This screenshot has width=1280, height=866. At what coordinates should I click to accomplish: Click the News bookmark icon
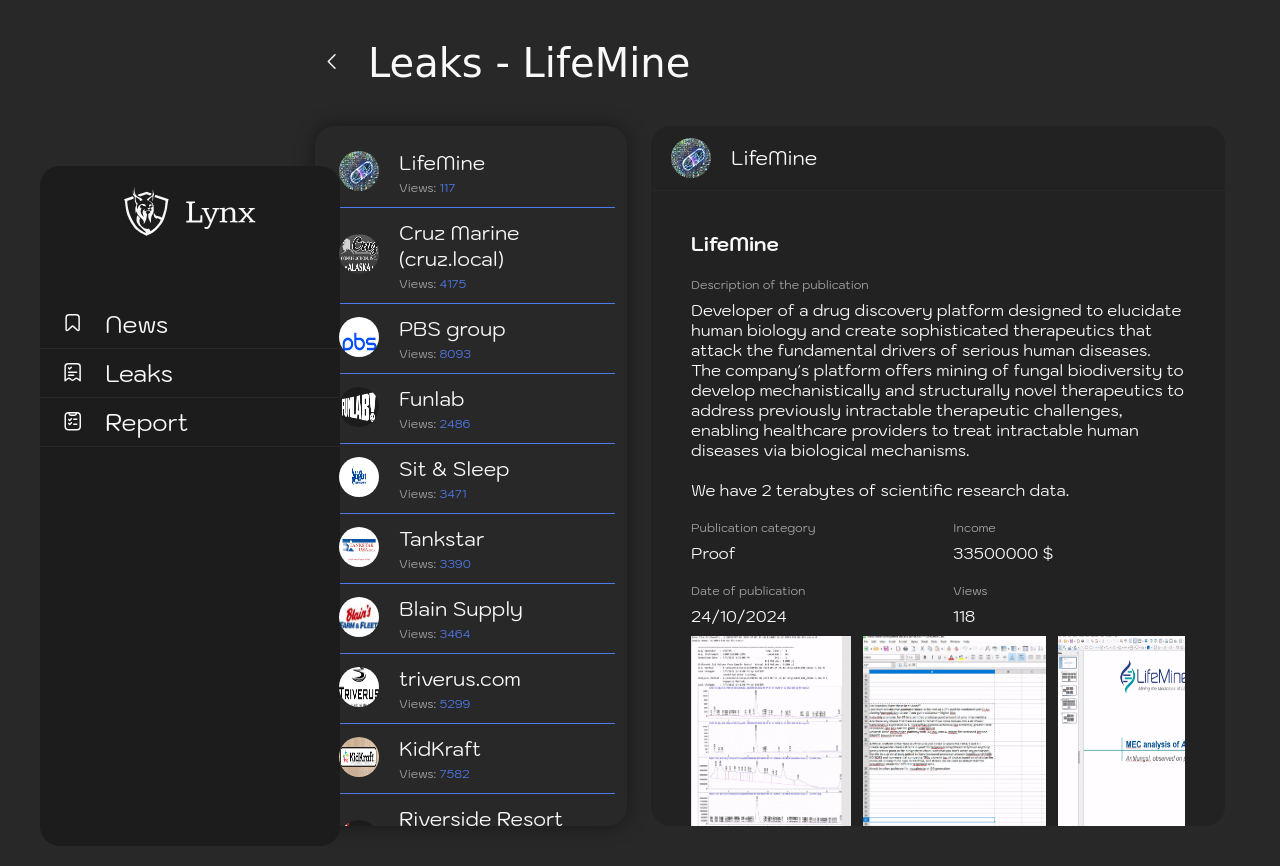click(x=73, y=323)
